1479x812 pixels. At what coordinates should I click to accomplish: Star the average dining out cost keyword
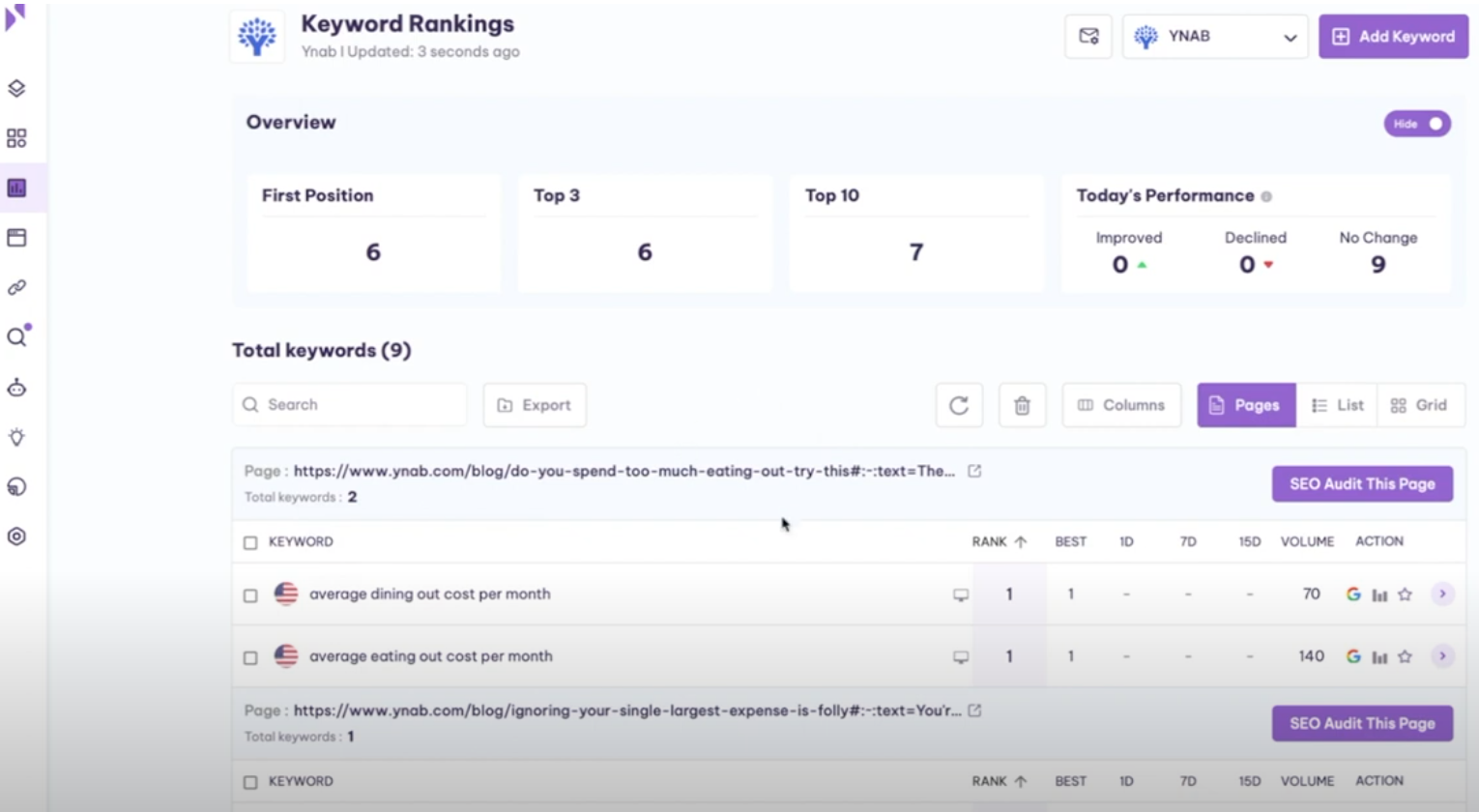tap(1406, 594)
